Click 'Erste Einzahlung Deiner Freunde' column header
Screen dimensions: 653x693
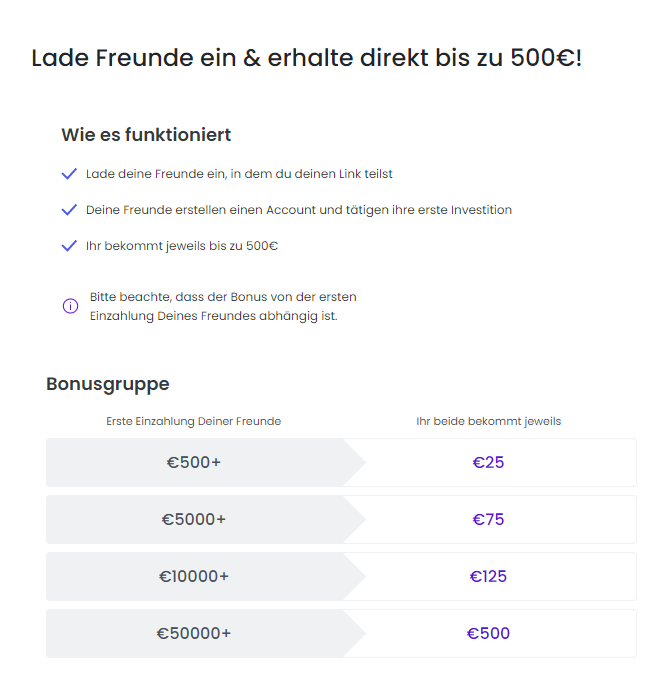pos(194,421)
